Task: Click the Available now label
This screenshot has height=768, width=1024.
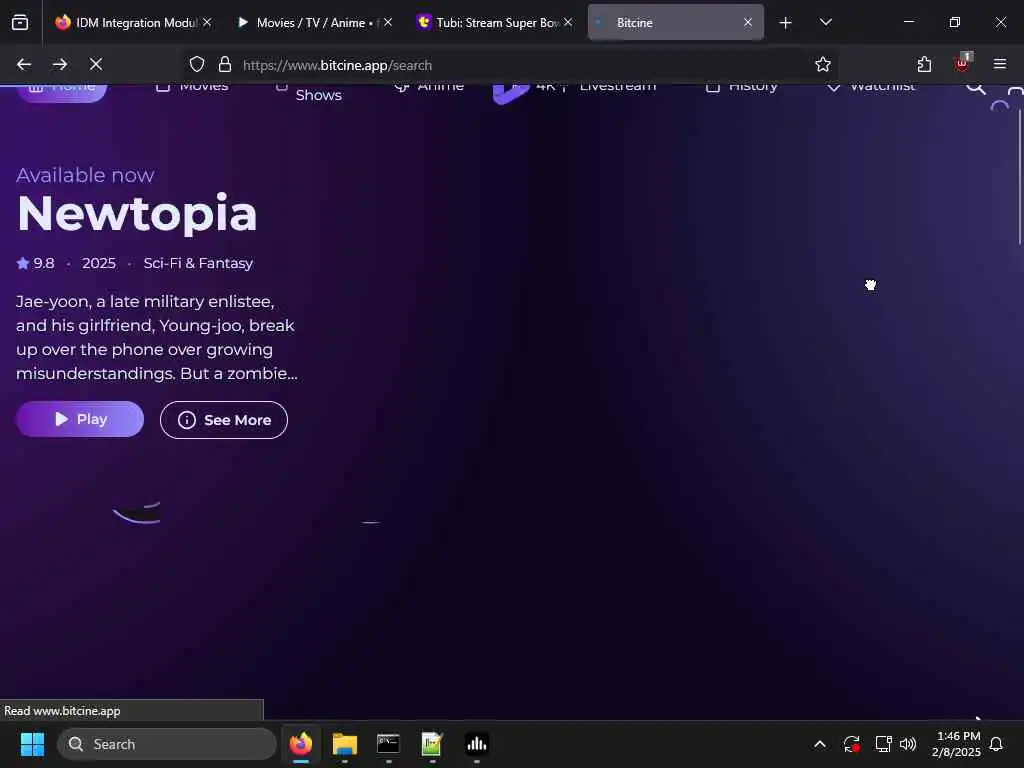Action: pos(85,175)
